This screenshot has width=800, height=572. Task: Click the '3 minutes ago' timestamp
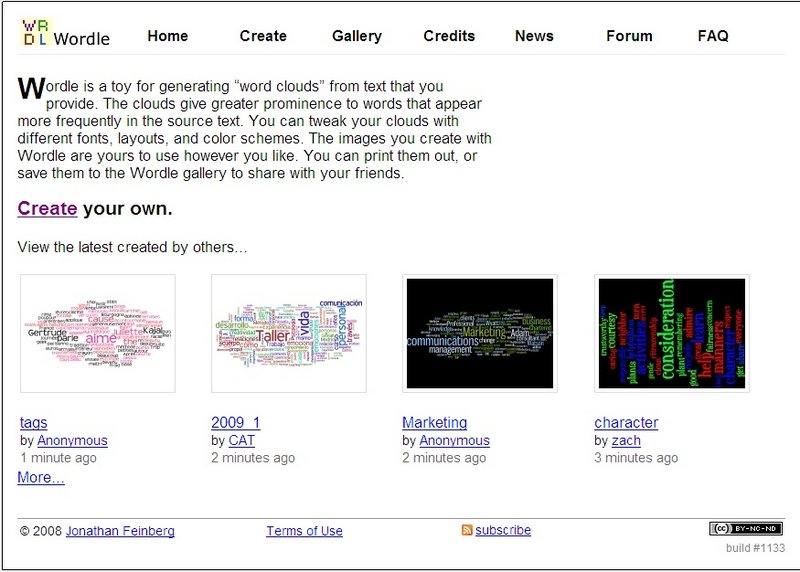point(636,458)
